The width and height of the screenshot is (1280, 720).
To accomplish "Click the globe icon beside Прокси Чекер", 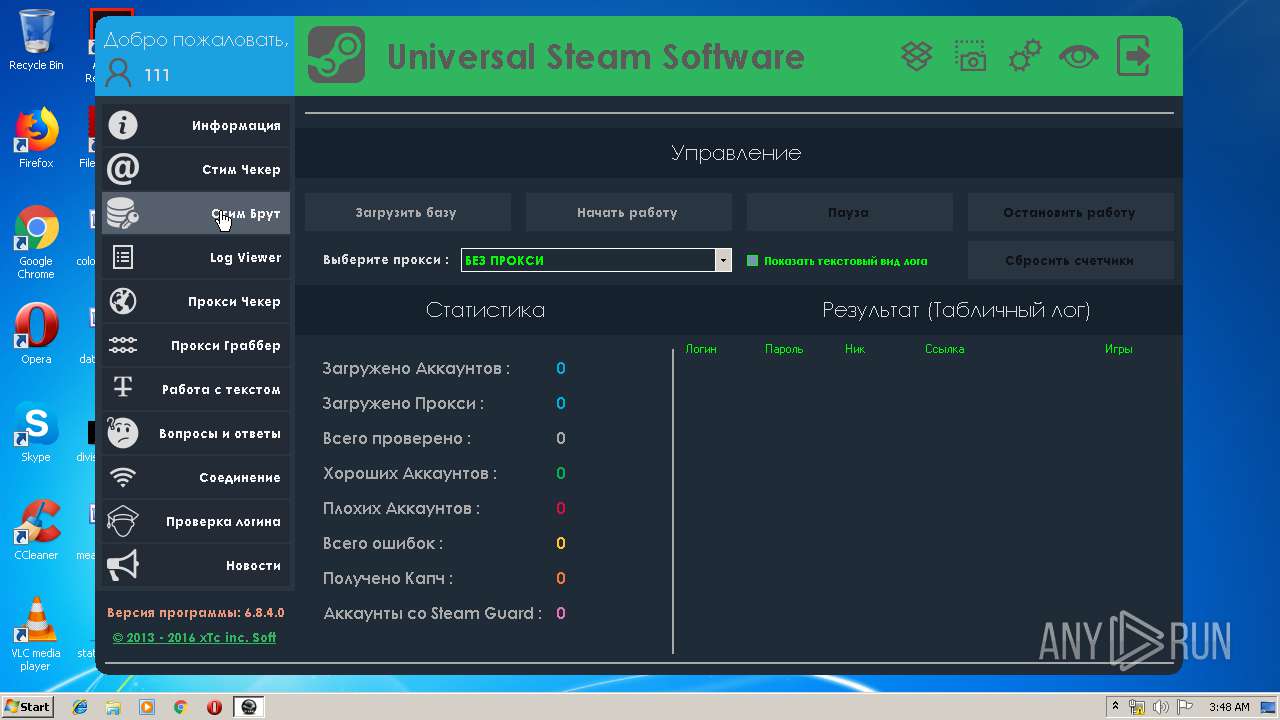I will point(123,301).
